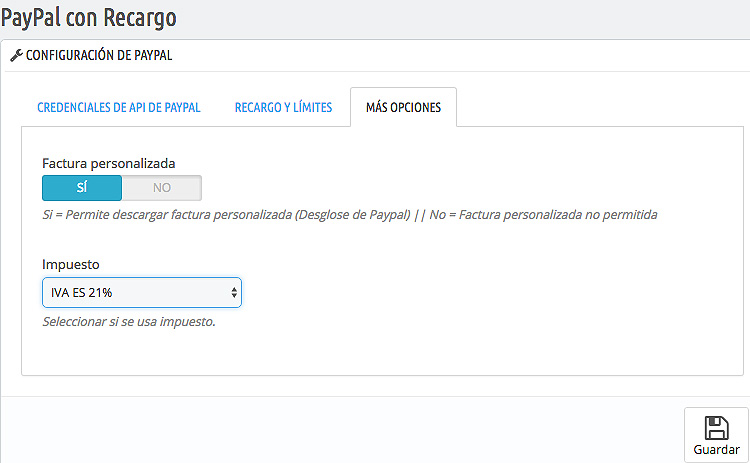Screen dimensions: 750x463
Task: Click the up-down arrows of the Impuesto select
Action: point(234,292)
